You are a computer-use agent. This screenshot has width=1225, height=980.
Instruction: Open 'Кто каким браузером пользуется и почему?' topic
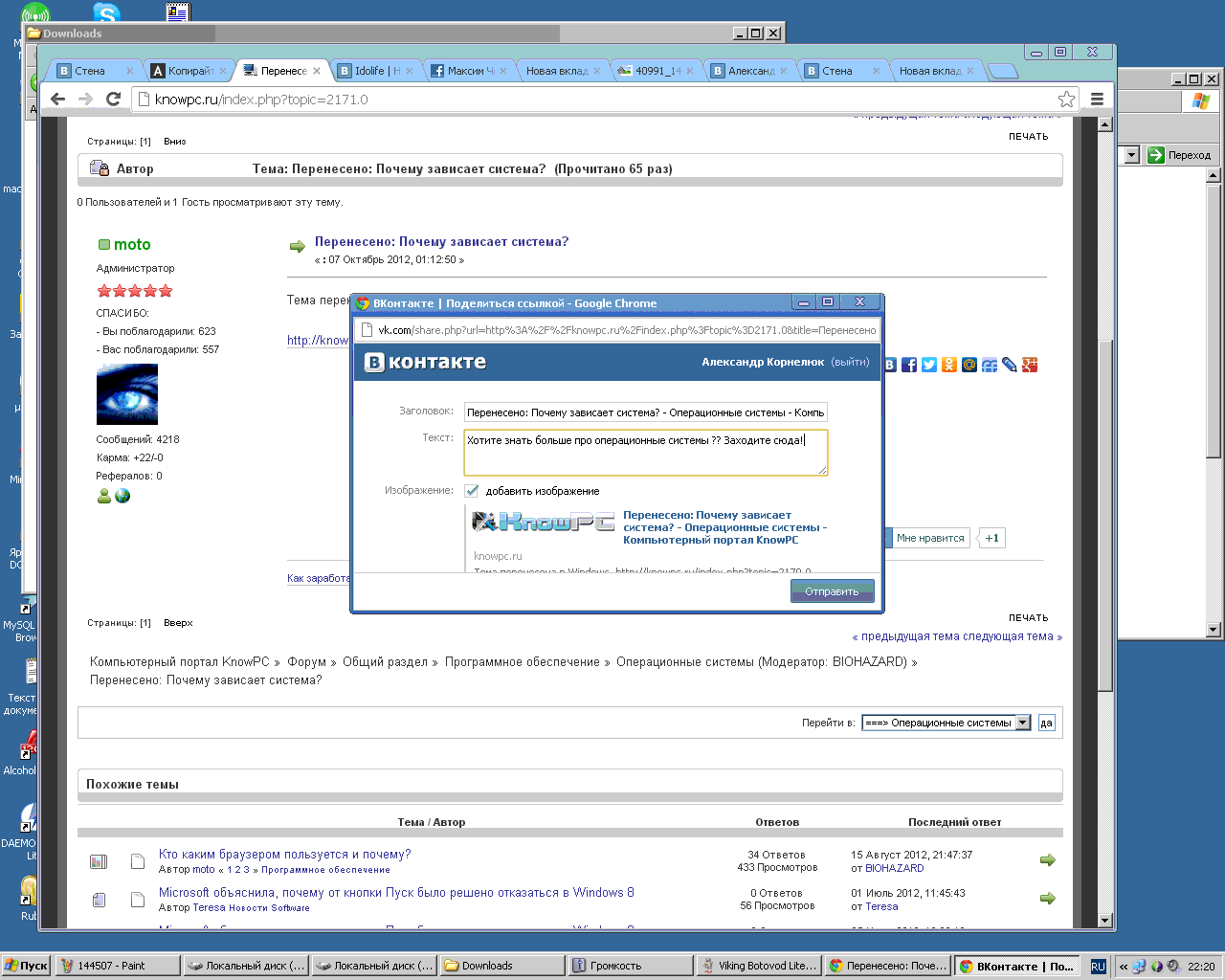click(284, 855)
